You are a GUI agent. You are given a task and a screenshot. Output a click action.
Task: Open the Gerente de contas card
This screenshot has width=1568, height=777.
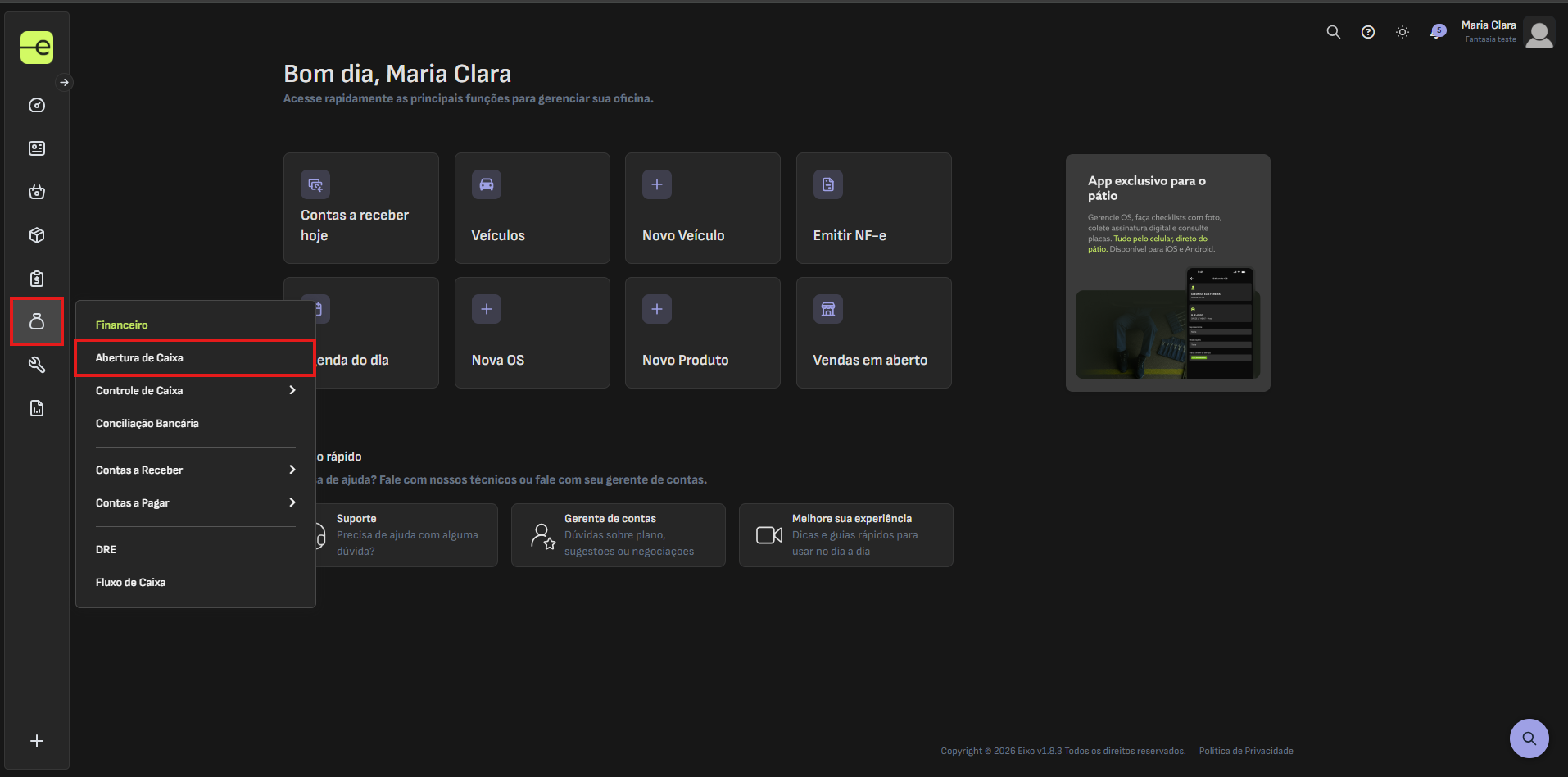(619, 535)
